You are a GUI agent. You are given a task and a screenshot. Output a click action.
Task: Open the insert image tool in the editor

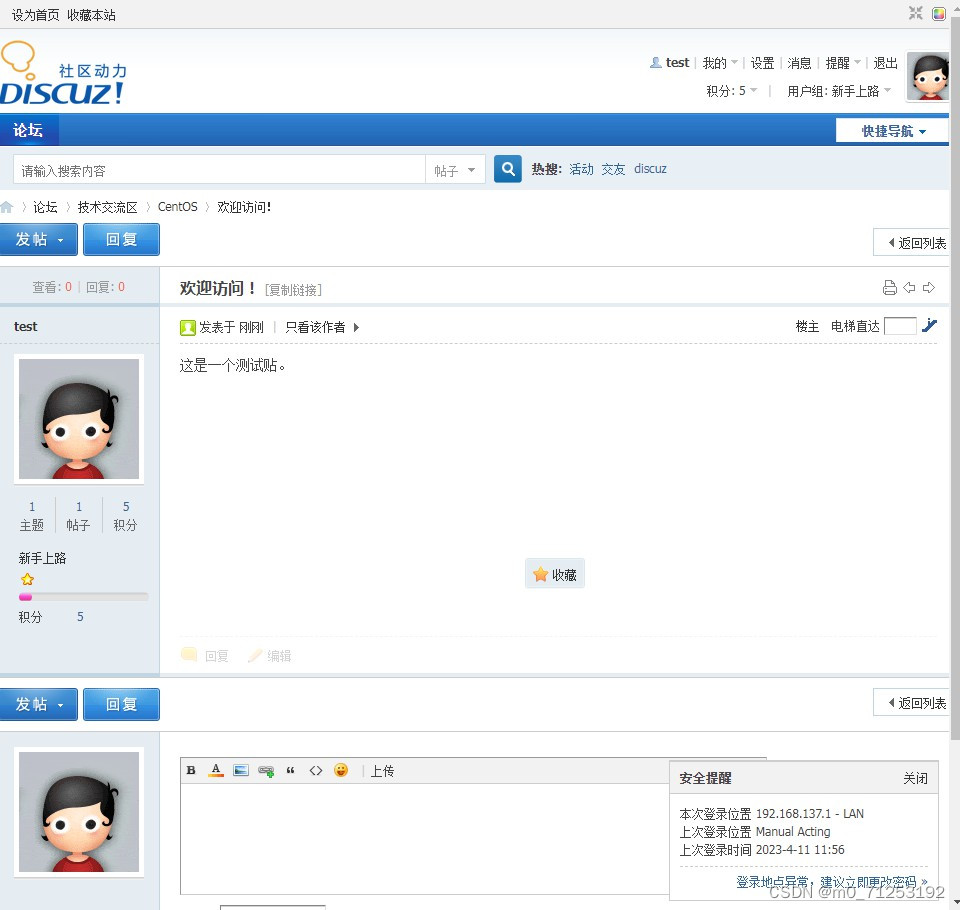point(241,770)
